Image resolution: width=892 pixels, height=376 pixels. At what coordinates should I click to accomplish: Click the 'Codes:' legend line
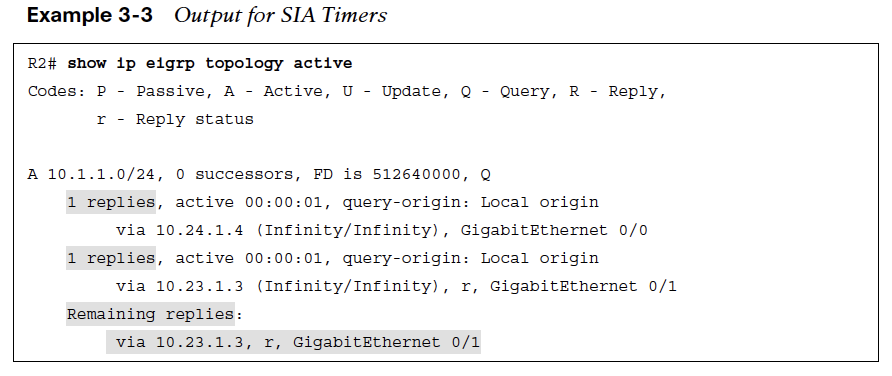pos(346,92)
